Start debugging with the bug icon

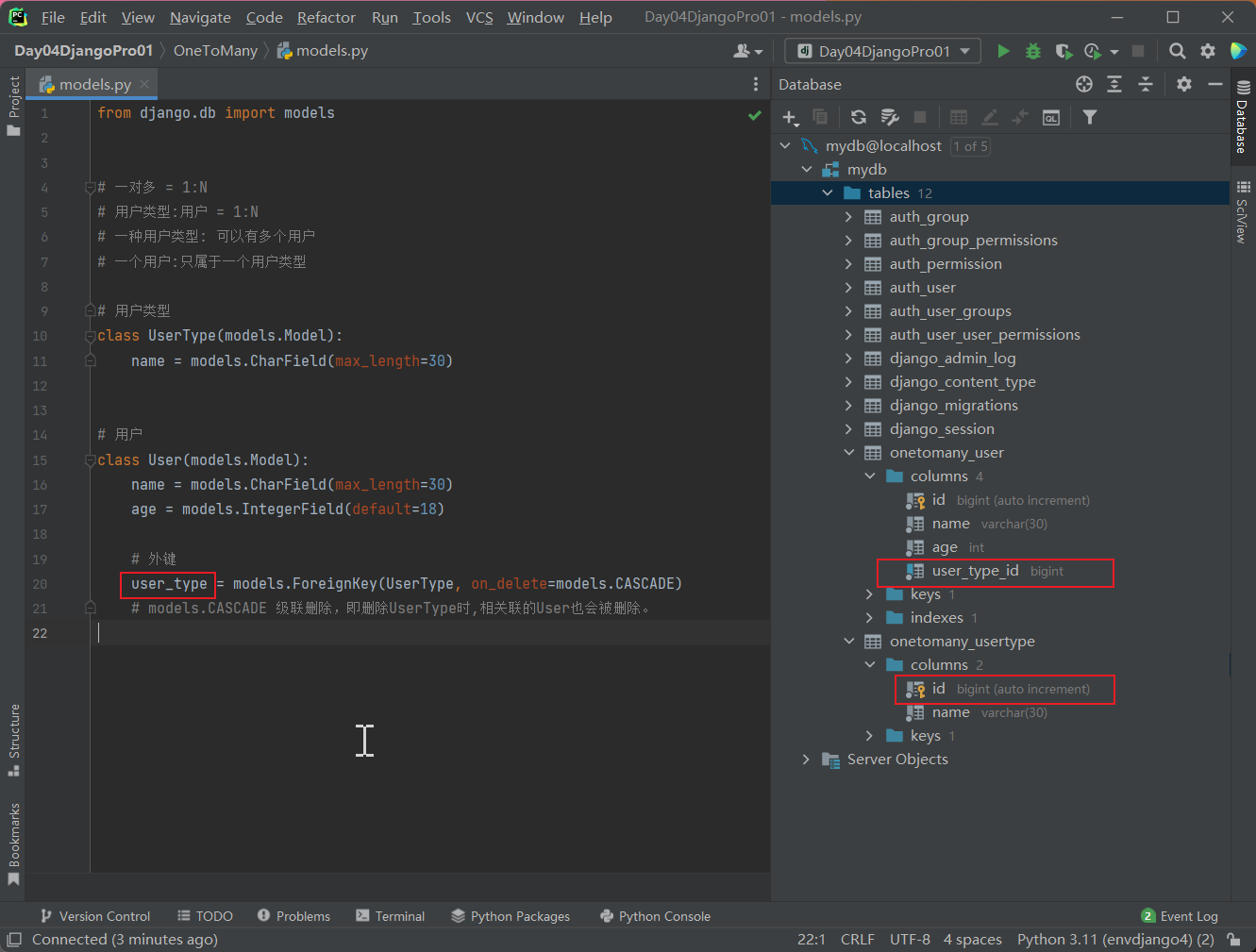1033,51
